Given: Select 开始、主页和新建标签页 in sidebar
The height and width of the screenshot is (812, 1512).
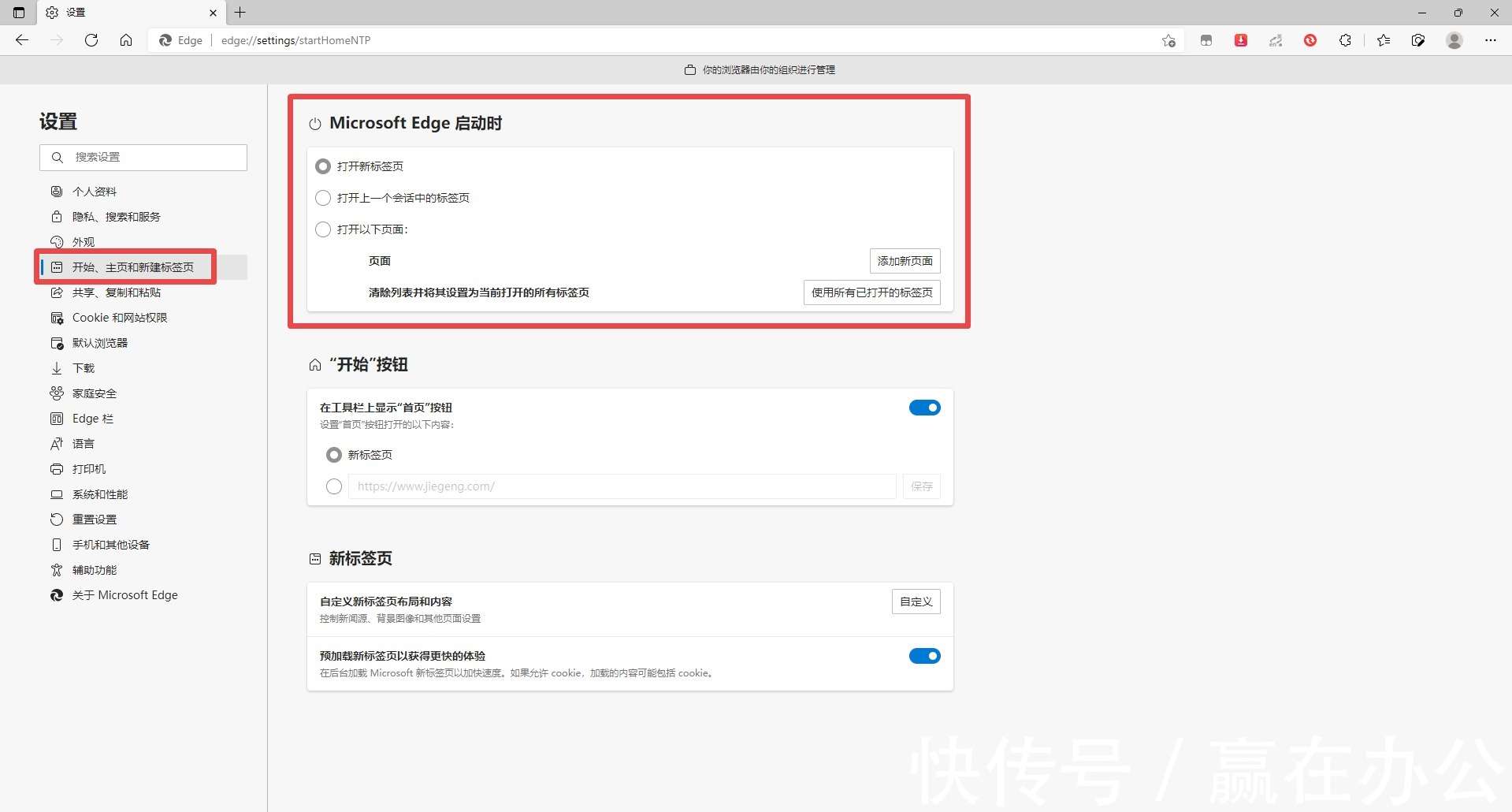Looking at the screenshot, I should (x=143, y=267).
